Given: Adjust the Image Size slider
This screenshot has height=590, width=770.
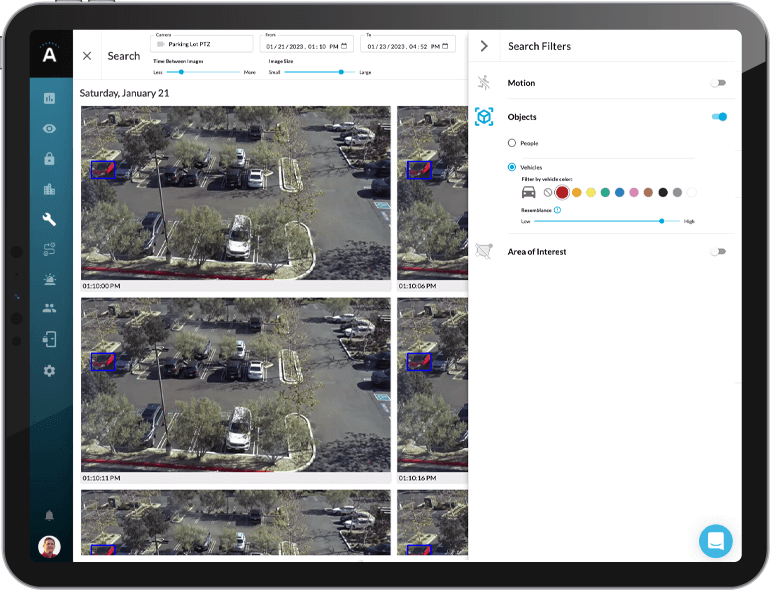Looking at the screenshot, I should pos(341,72).
